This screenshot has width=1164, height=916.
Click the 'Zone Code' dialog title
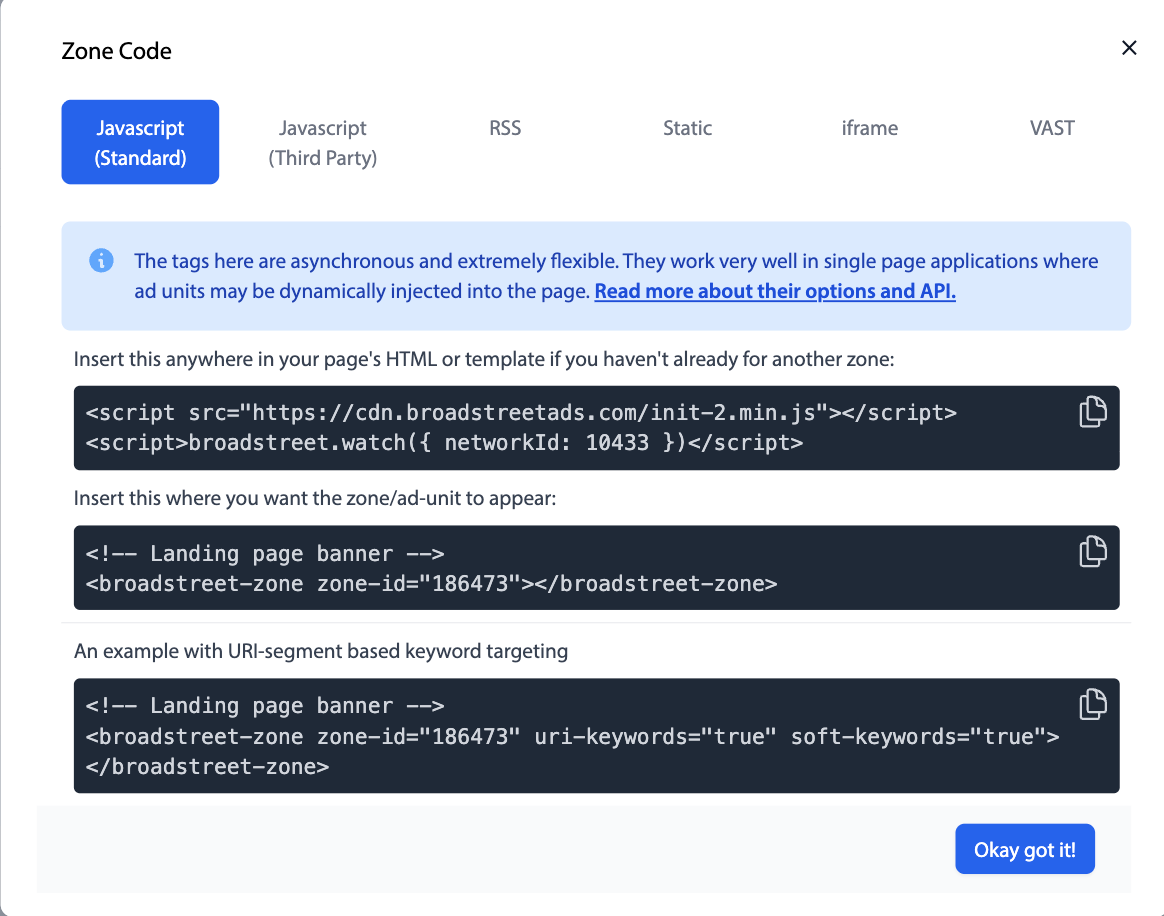pos(117,51)
